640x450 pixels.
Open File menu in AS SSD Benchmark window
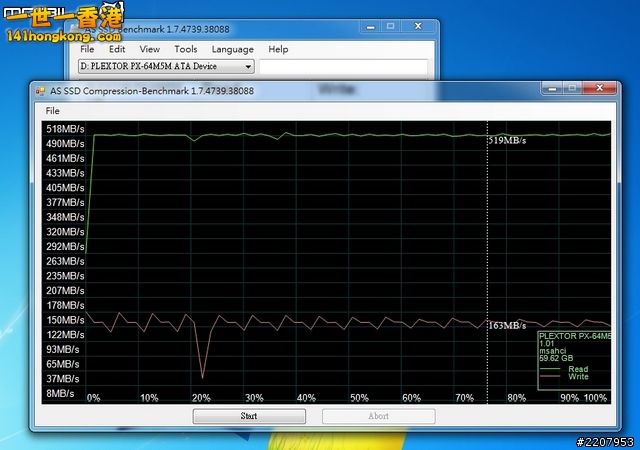click(x=87, y=49)
